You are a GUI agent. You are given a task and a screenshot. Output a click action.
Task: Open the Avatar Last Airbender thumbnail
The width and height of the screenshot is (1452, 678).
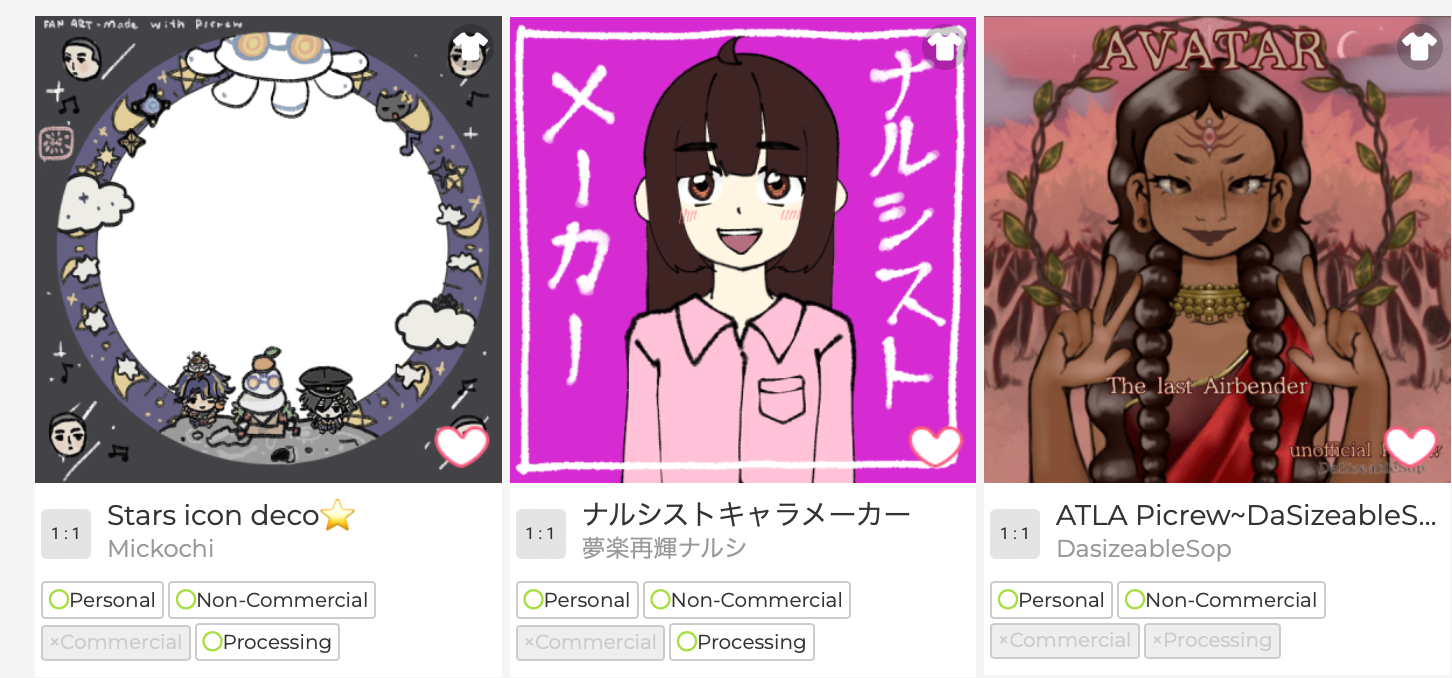(x=1217, y=250)
